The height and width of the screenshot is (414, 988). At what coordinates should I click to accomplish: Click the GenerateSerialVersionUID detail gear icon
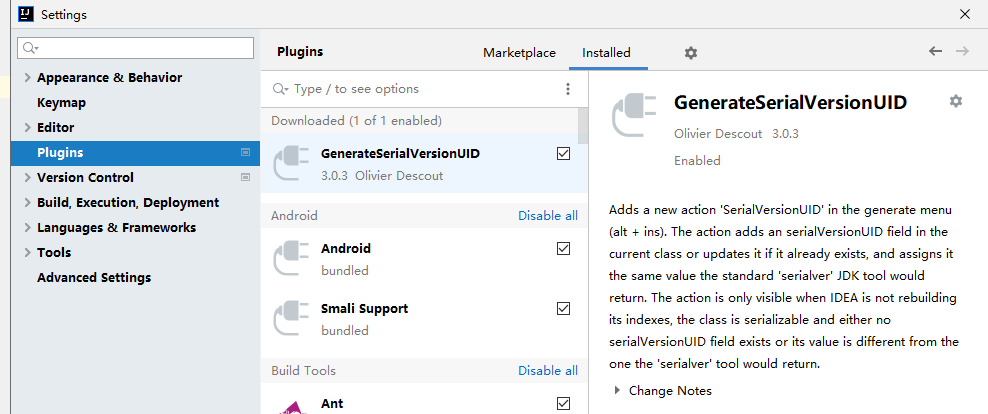click(956, 101)
